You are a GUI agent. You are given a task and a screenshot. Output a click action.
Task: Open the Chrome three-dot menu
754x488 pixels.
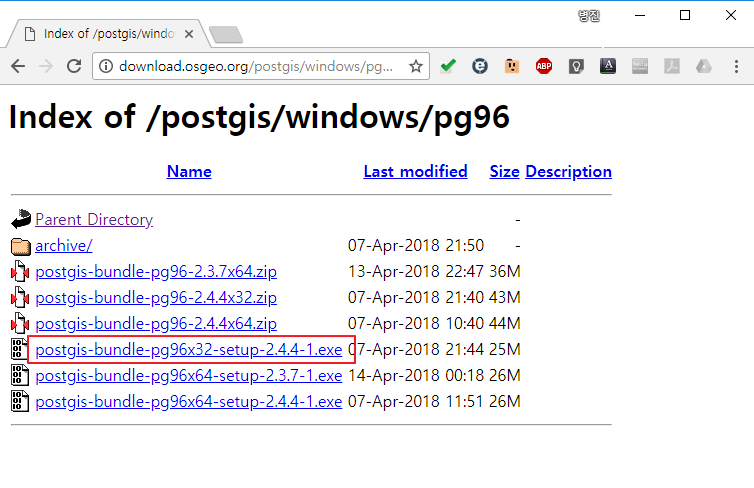click(736, 67)
